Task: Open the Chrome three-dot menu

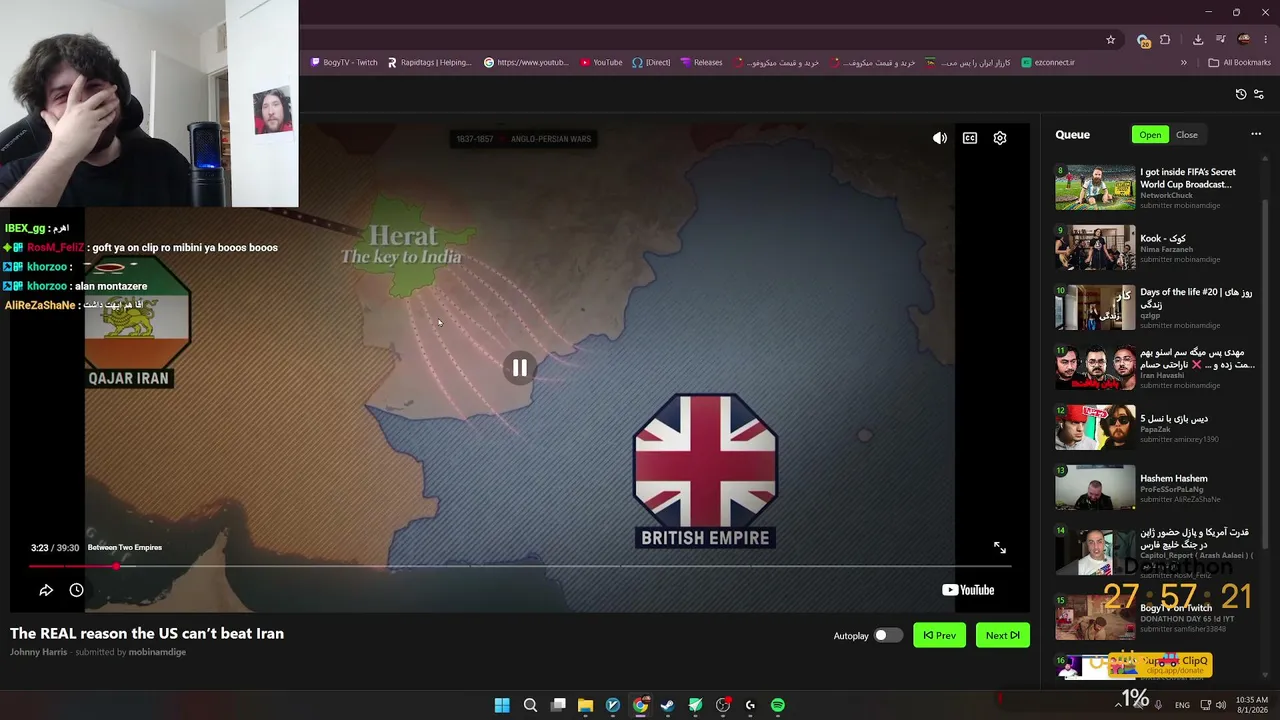Action: pos(1266,40)
